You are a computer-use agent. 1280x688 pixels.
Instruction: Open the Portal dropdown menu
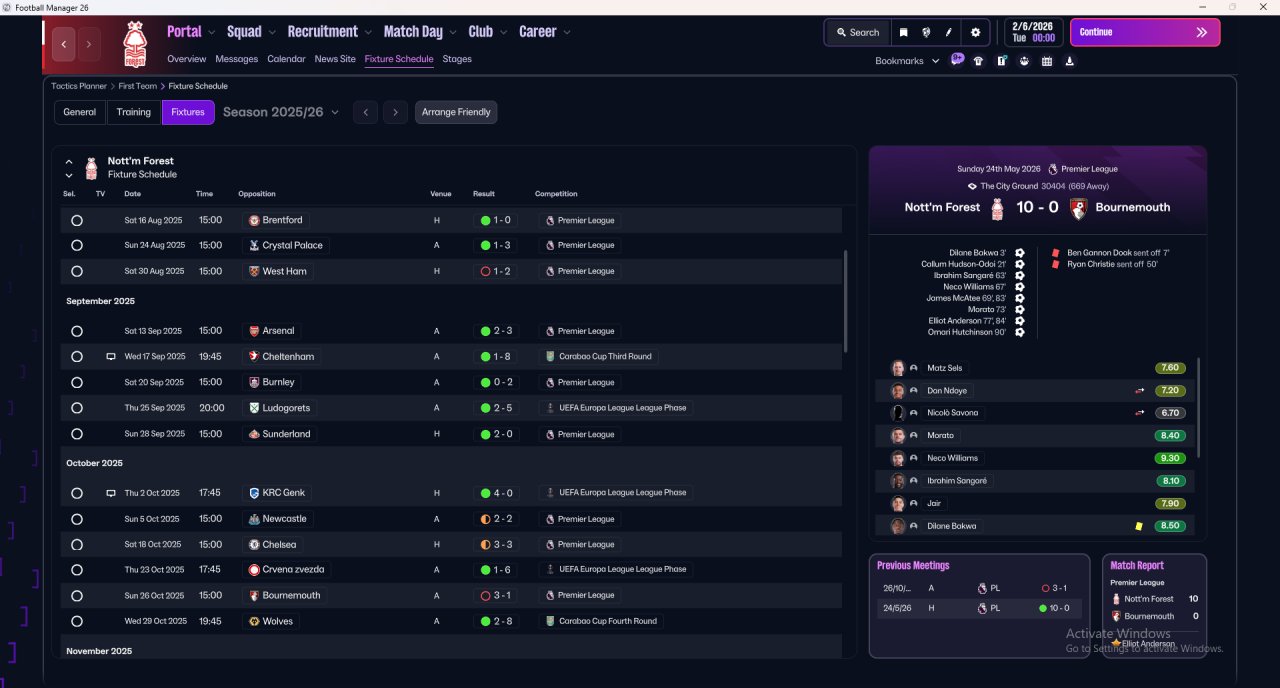pyautogui.click(x=191, y=32)
